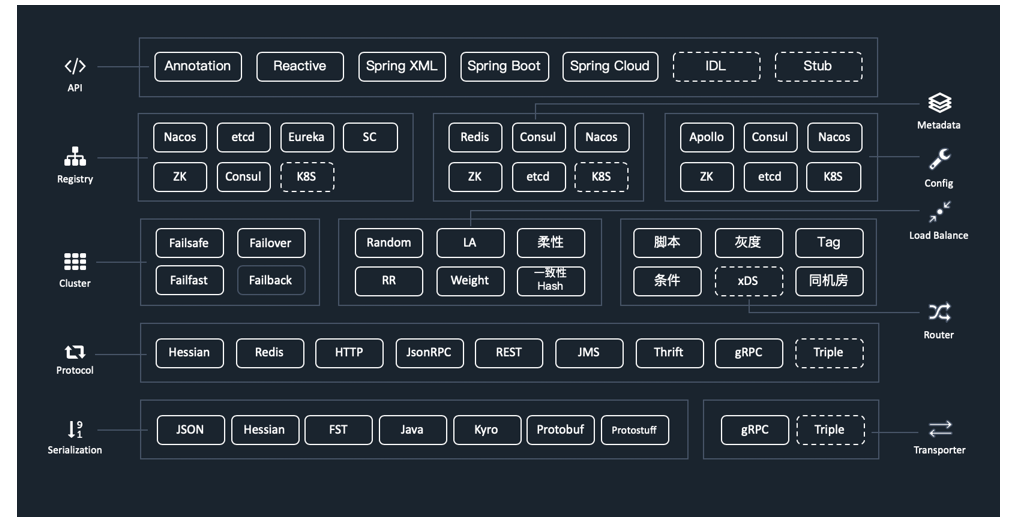
Task: Select Hessian in the Protocol row
Action: click(189, 353)
